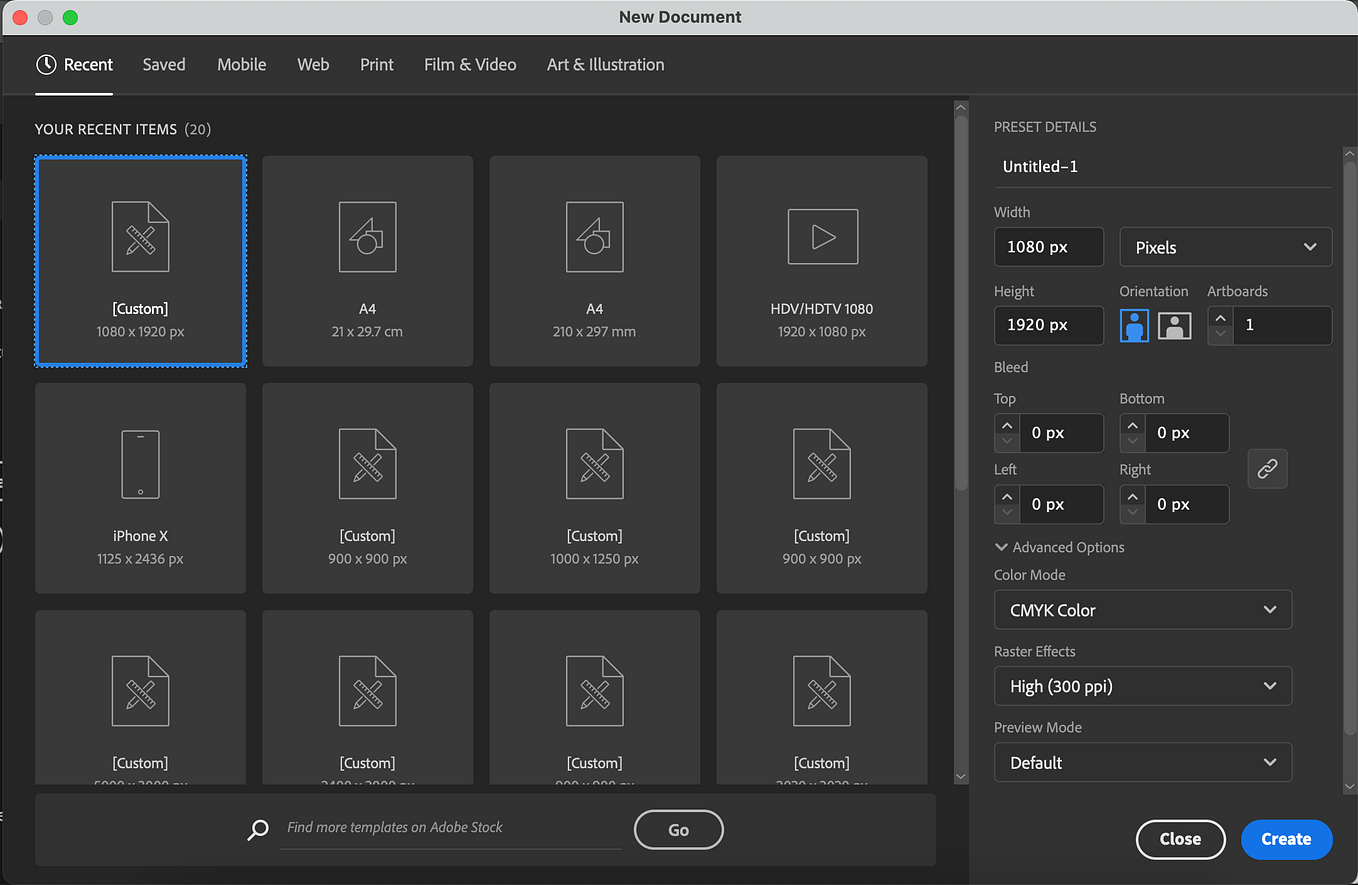1358x885 pixels.
Task: Click the clock icon beside Recent
Action: 46,64
